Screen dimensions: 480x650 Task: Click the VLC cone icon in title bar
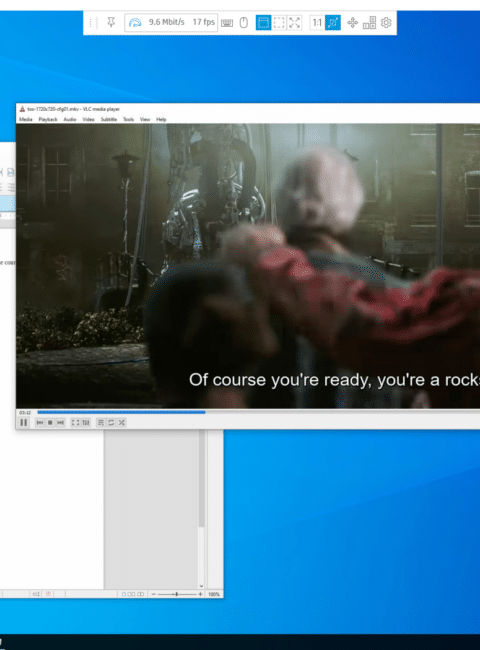[x=22, y=109]
